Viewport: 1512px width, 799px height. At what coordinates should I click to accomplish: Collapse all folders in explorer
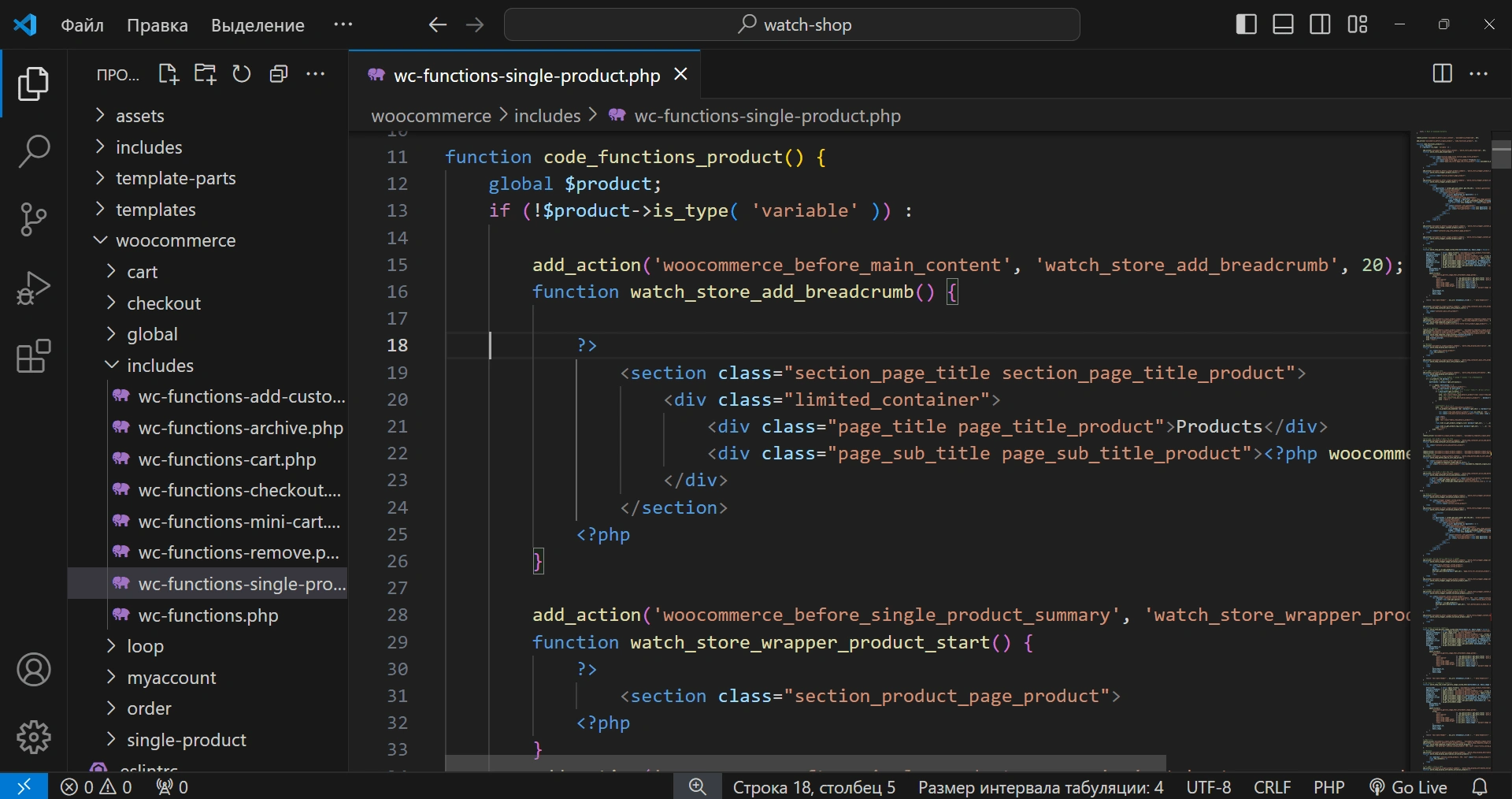point(279,74)
